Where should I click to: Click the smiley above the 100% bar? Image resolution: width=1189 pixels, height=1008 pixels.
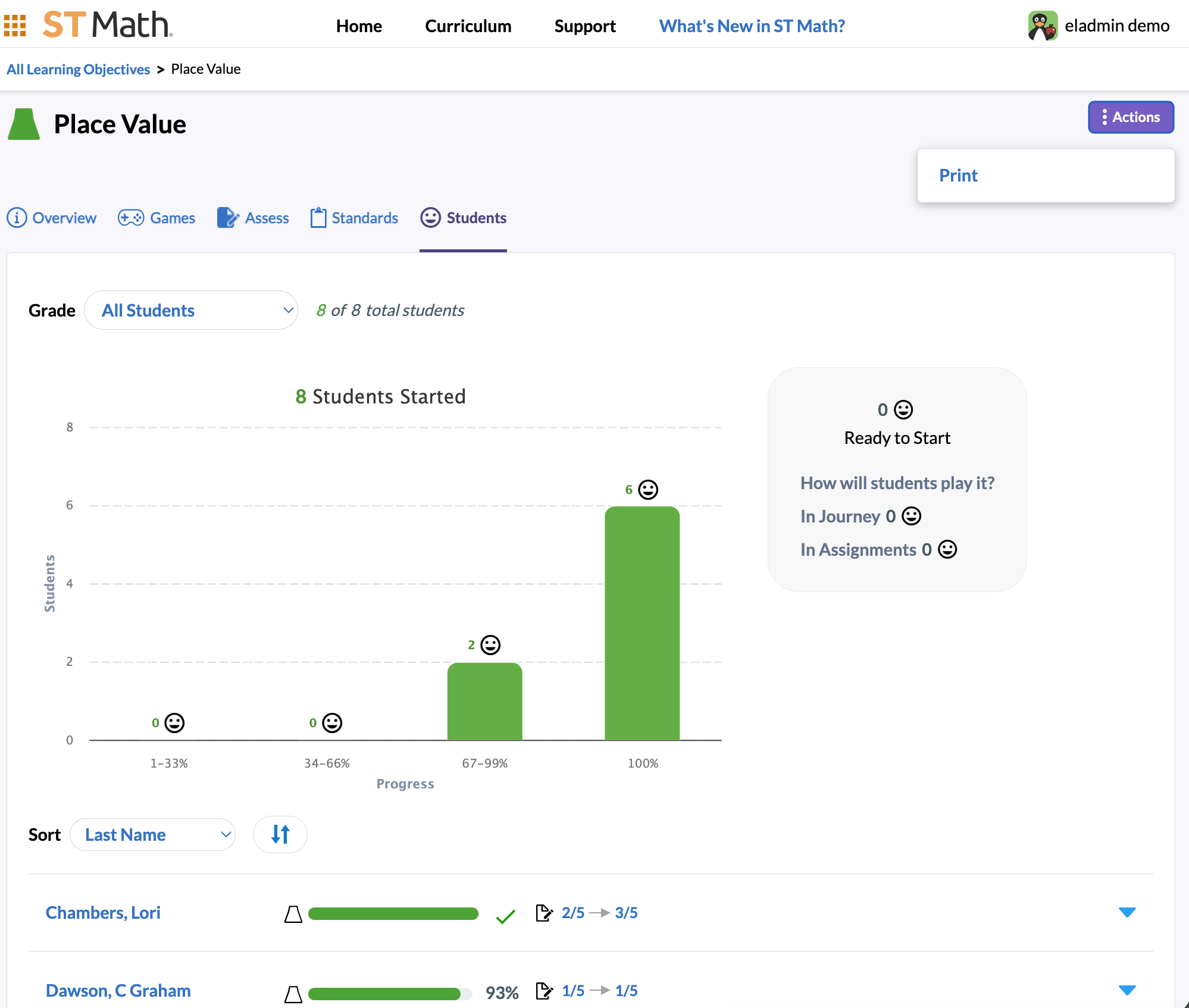pos(648,490)
